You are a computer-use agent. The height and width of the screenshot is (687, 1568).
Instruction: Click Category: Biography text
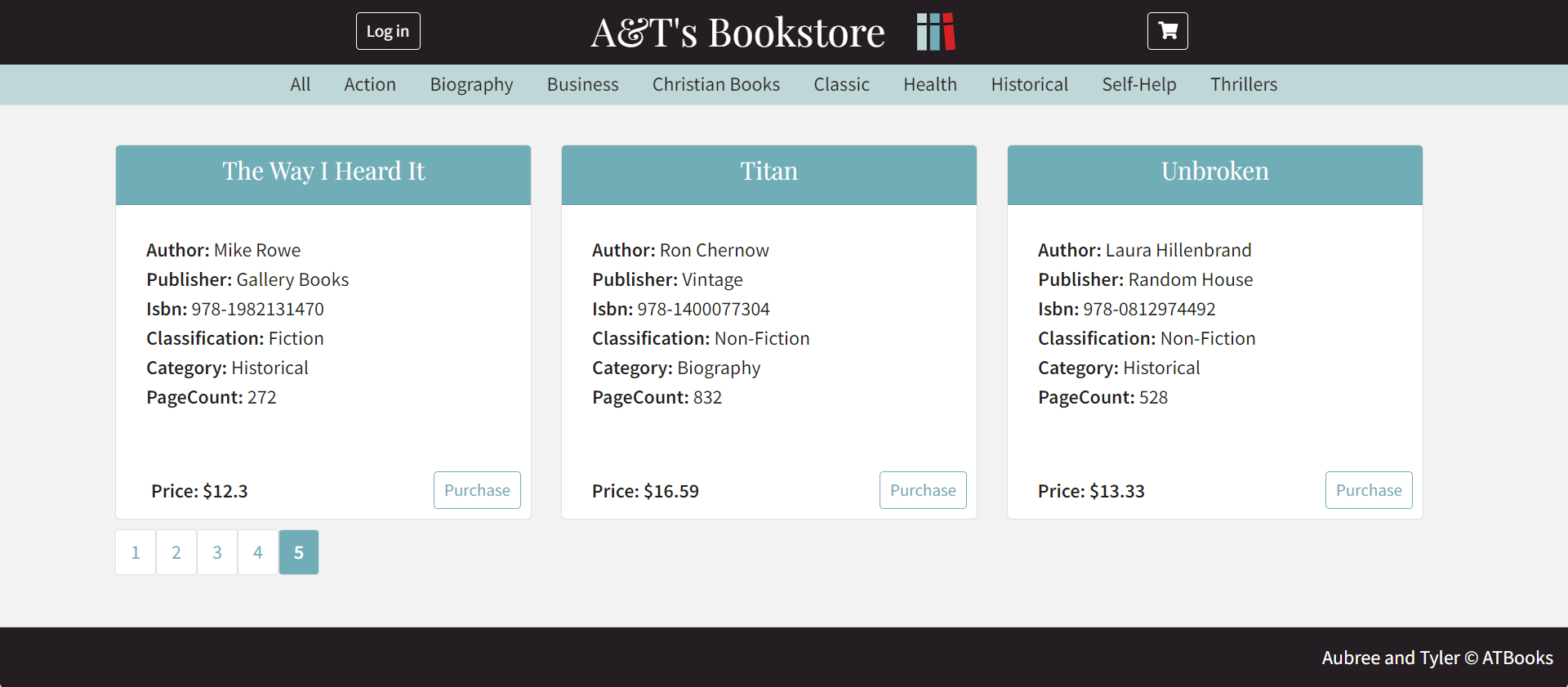[676, 368]
